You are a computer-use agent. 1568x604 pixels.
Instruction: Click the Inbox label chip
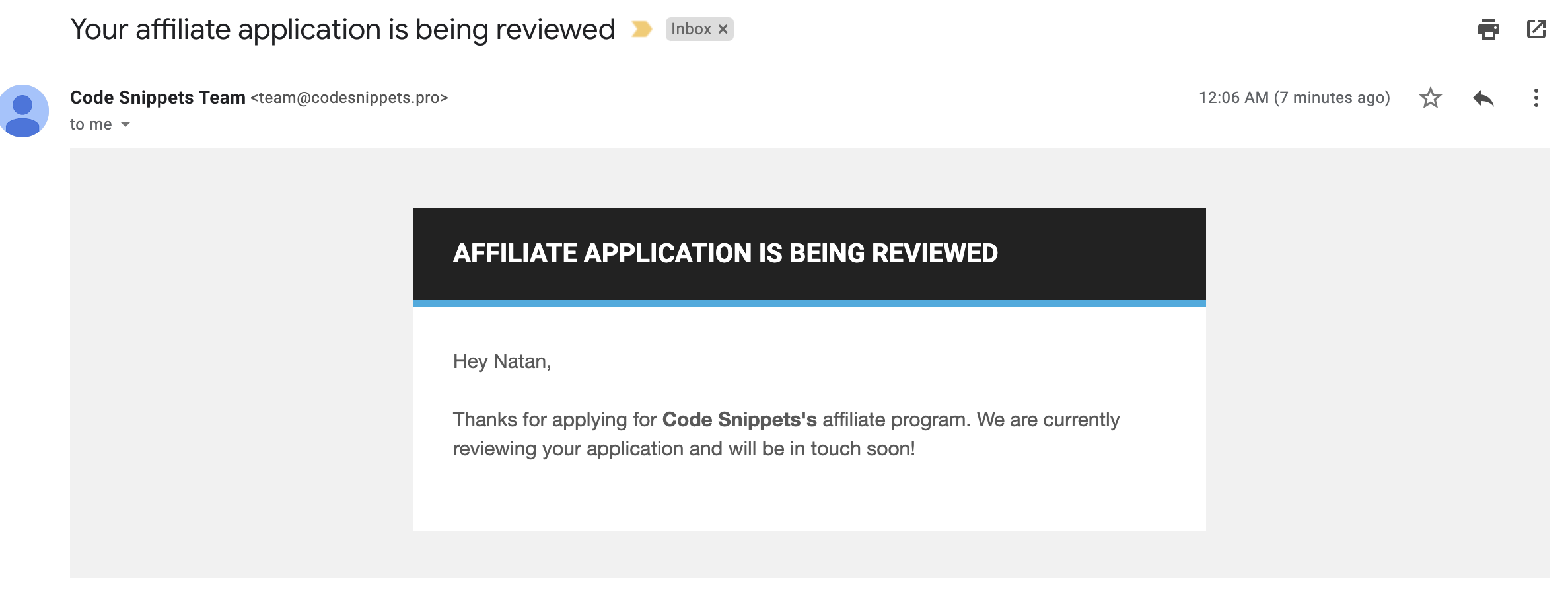[x=690, y=29]
